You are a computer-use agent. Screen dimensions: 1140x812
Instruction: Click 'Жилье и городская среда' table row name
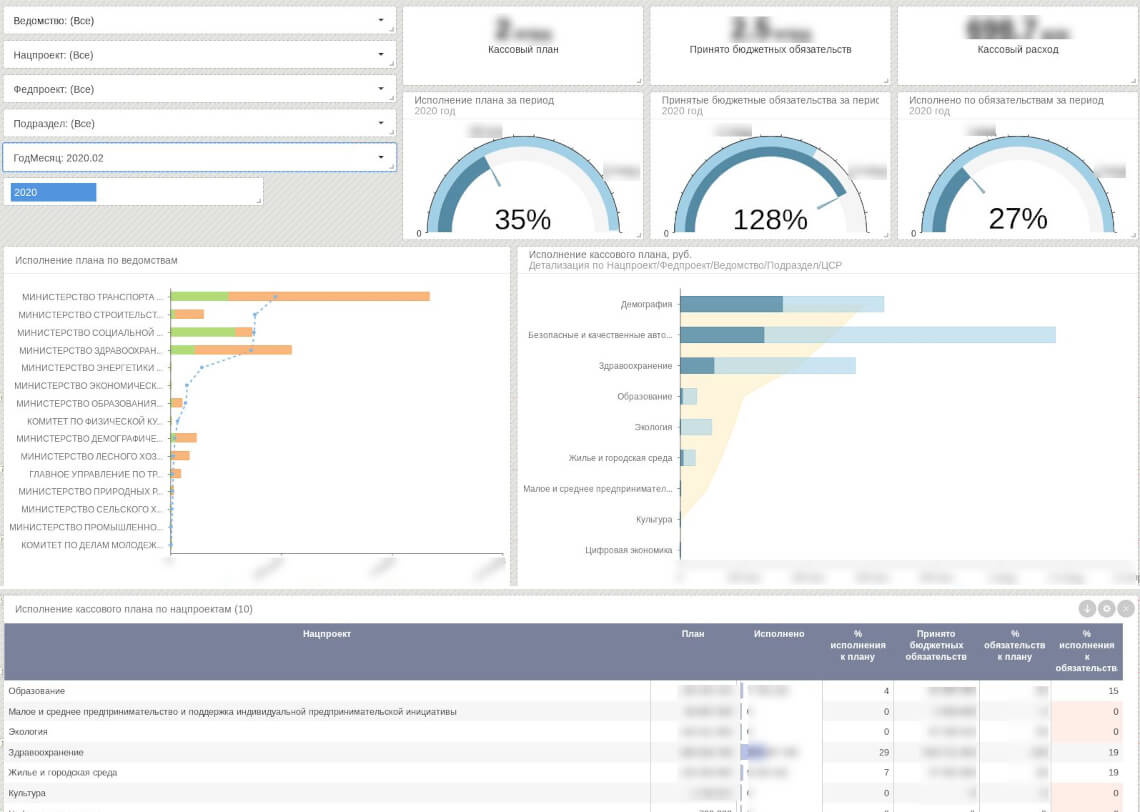click(63, 773)
